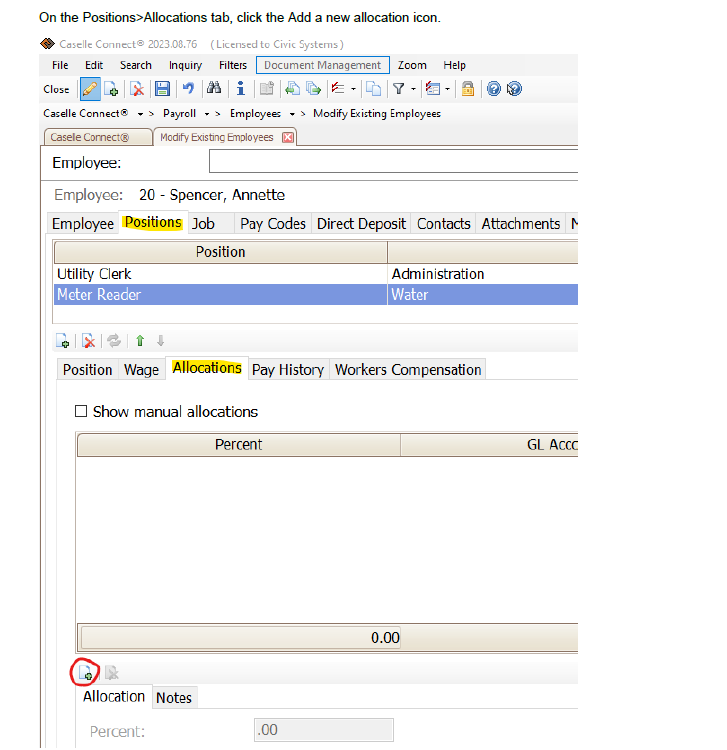Click the red checklist icon in toolbar
This screenshot has width=727, height=750.
pyautogui.click(x=338, y=88)
